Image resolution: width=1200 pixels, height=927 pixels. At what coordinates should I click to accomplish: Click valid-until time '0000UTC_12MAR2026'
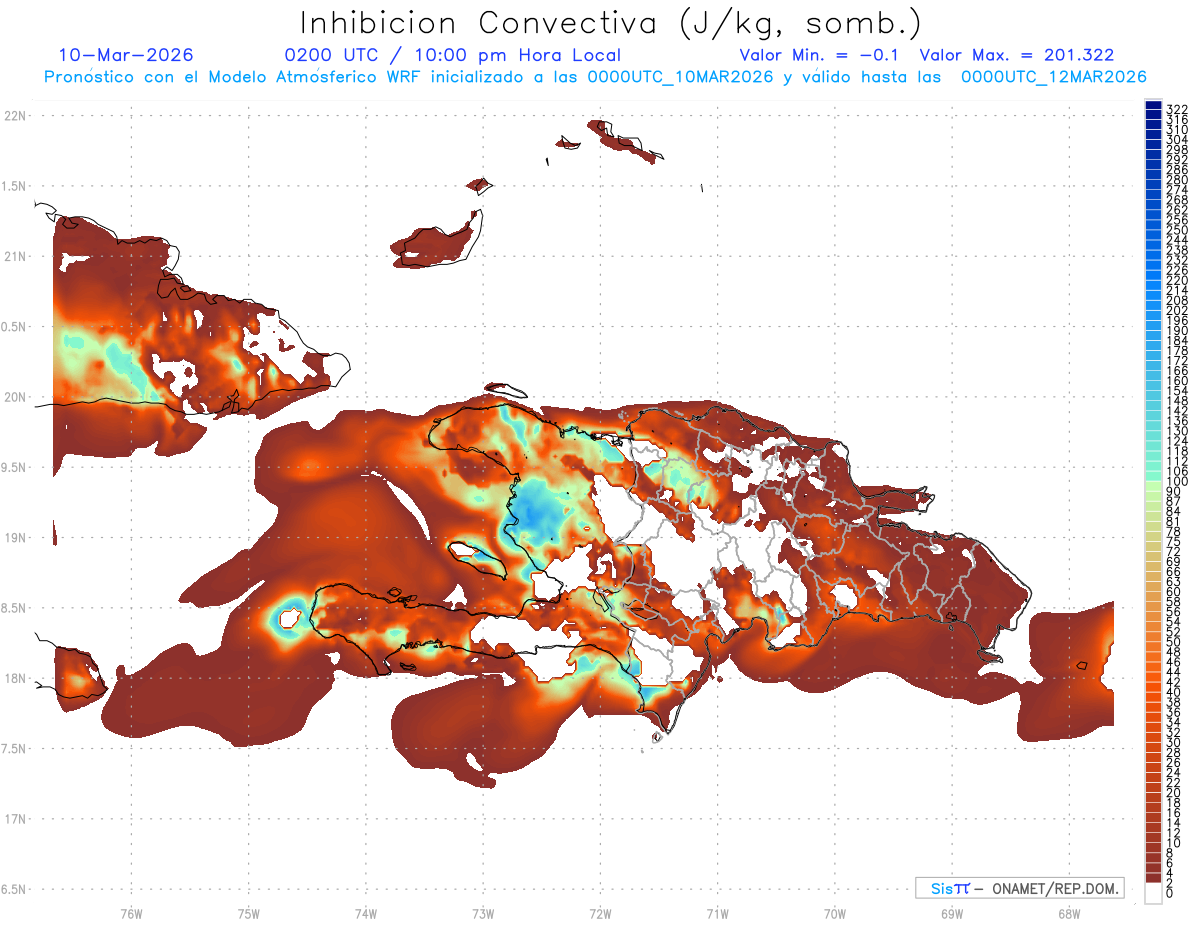(1054, 76)
